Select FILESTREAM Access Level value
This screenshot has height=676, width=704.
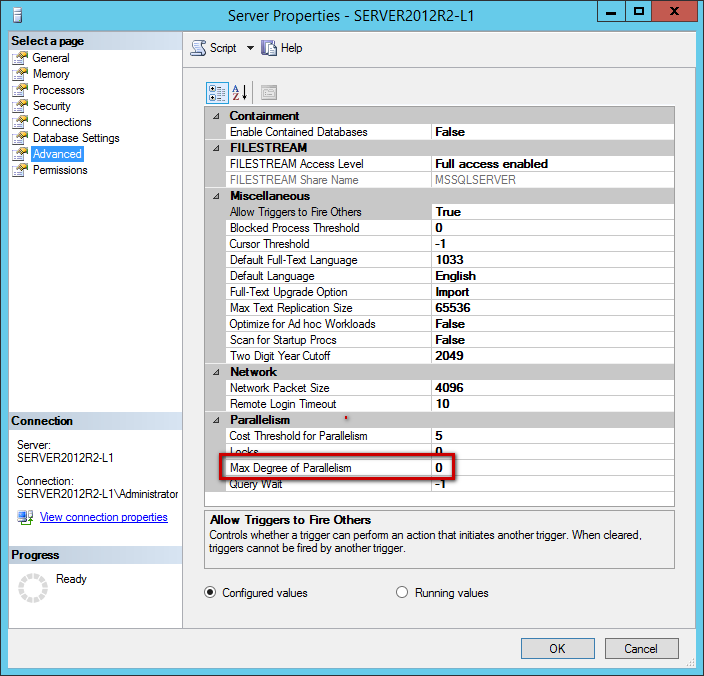pyautogui.click(x=552, y=164)
